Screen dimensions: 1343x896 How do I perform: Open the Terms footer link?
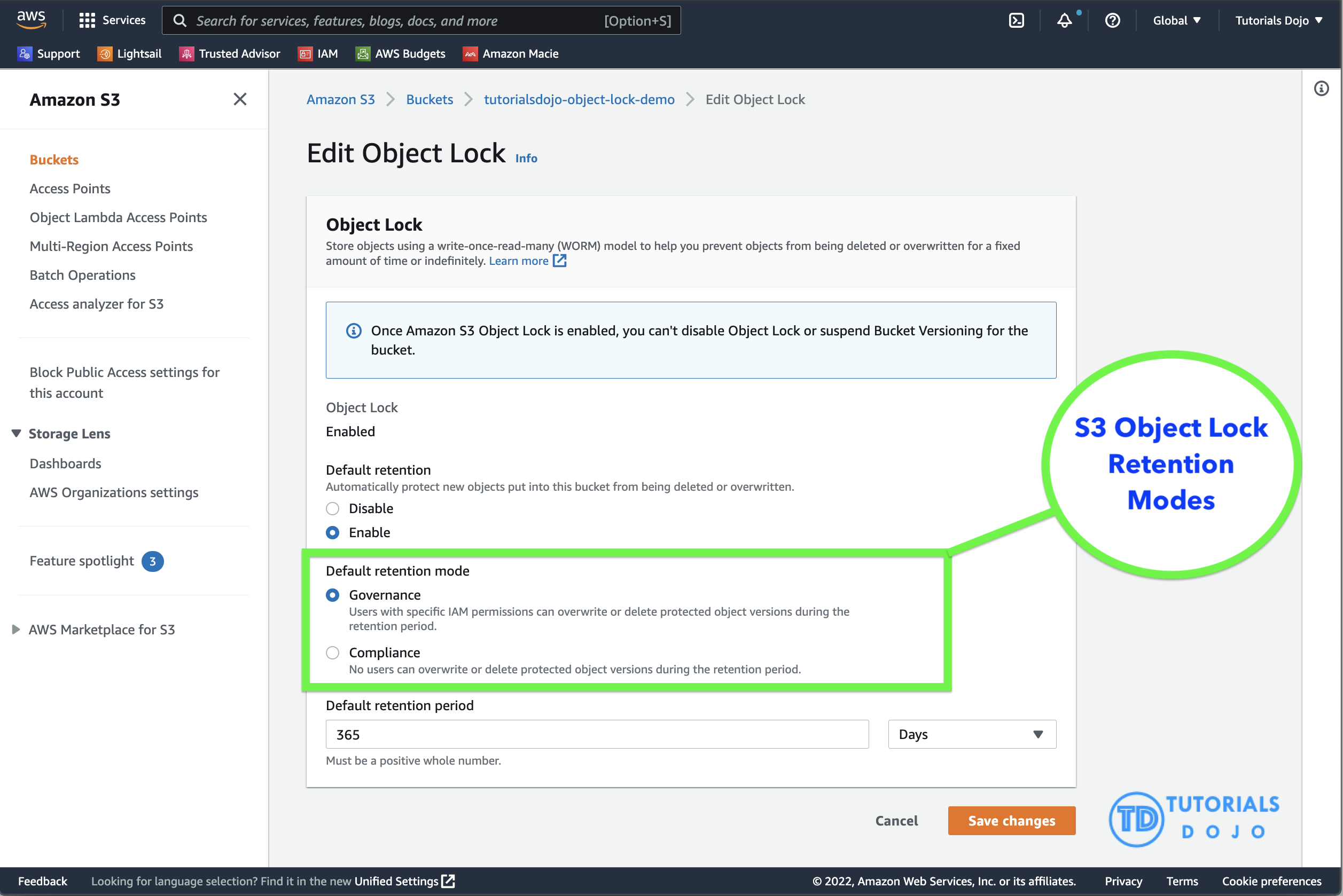click(x=1182, y=881)
